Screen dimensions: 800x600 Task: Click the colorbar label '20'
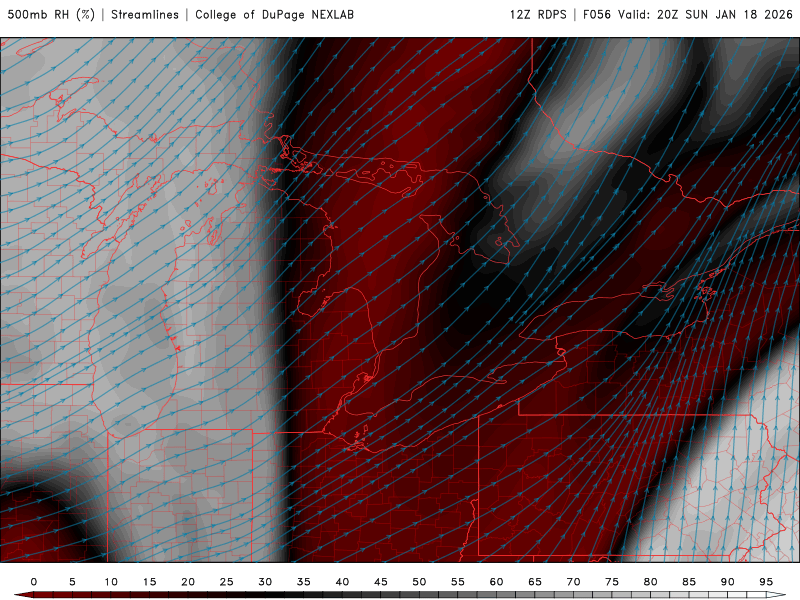188,582
